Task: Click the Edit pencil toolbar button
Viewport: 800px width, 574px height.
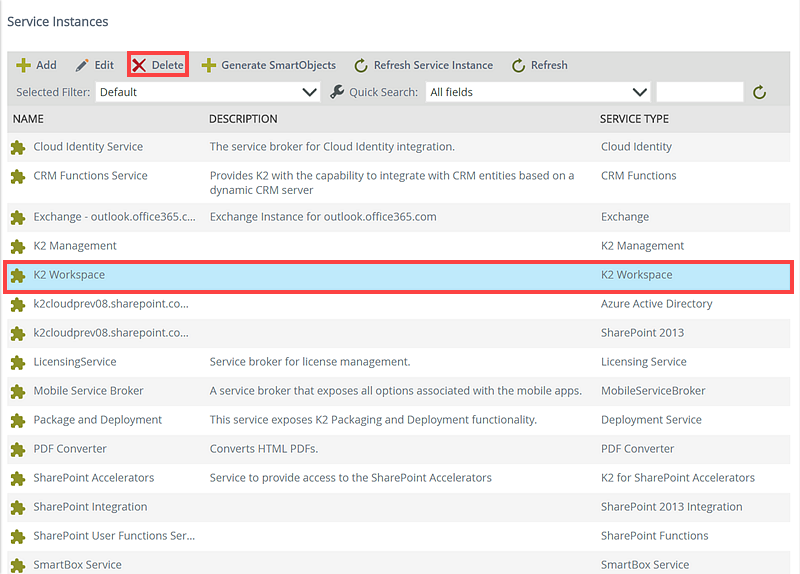Action: [x=95, y=65]
